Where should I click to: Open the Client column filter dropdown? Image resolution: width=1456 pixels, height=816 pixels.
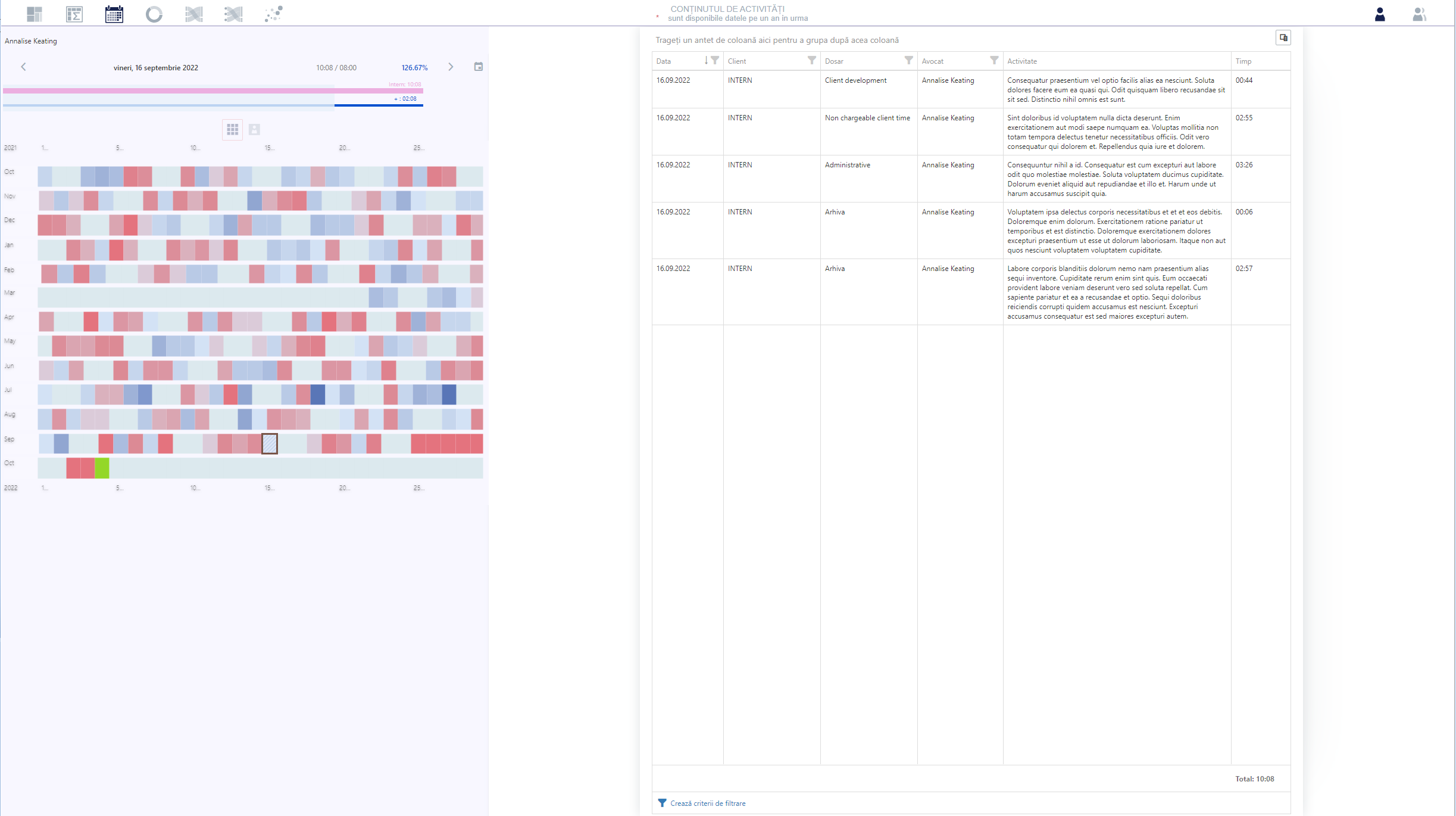[x=811, y=60]
